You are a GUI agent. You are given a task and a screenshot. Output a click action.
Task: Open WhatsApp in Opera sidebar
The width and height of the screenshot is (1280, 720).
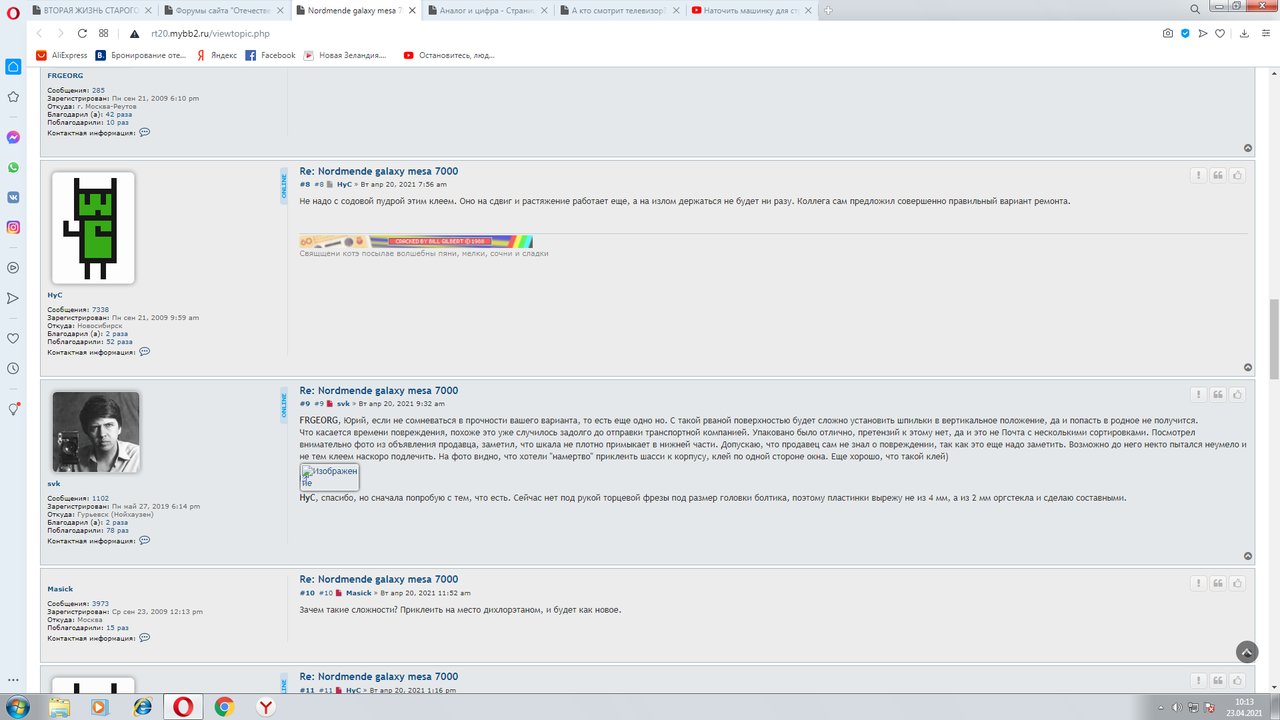click(13, 167)
